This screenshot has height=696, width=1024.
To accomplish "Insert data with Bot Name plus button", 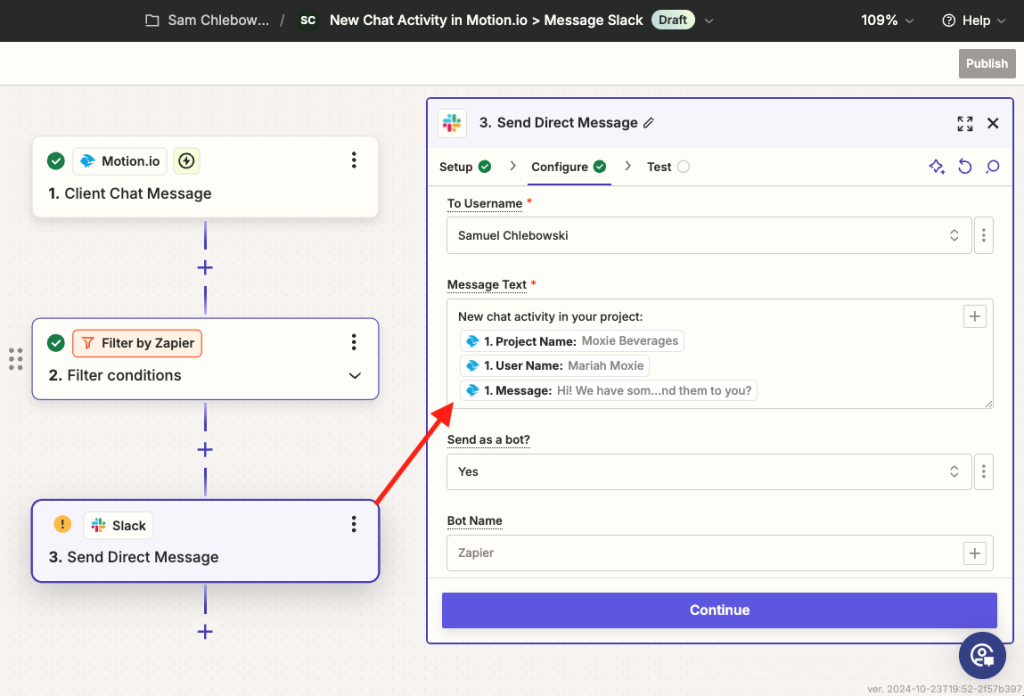I will tap(974, 553).
